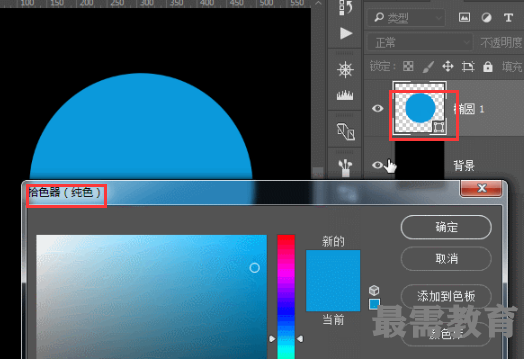Click the left hue slider arrow handle

pyautogui.click(x=272, y=339)
